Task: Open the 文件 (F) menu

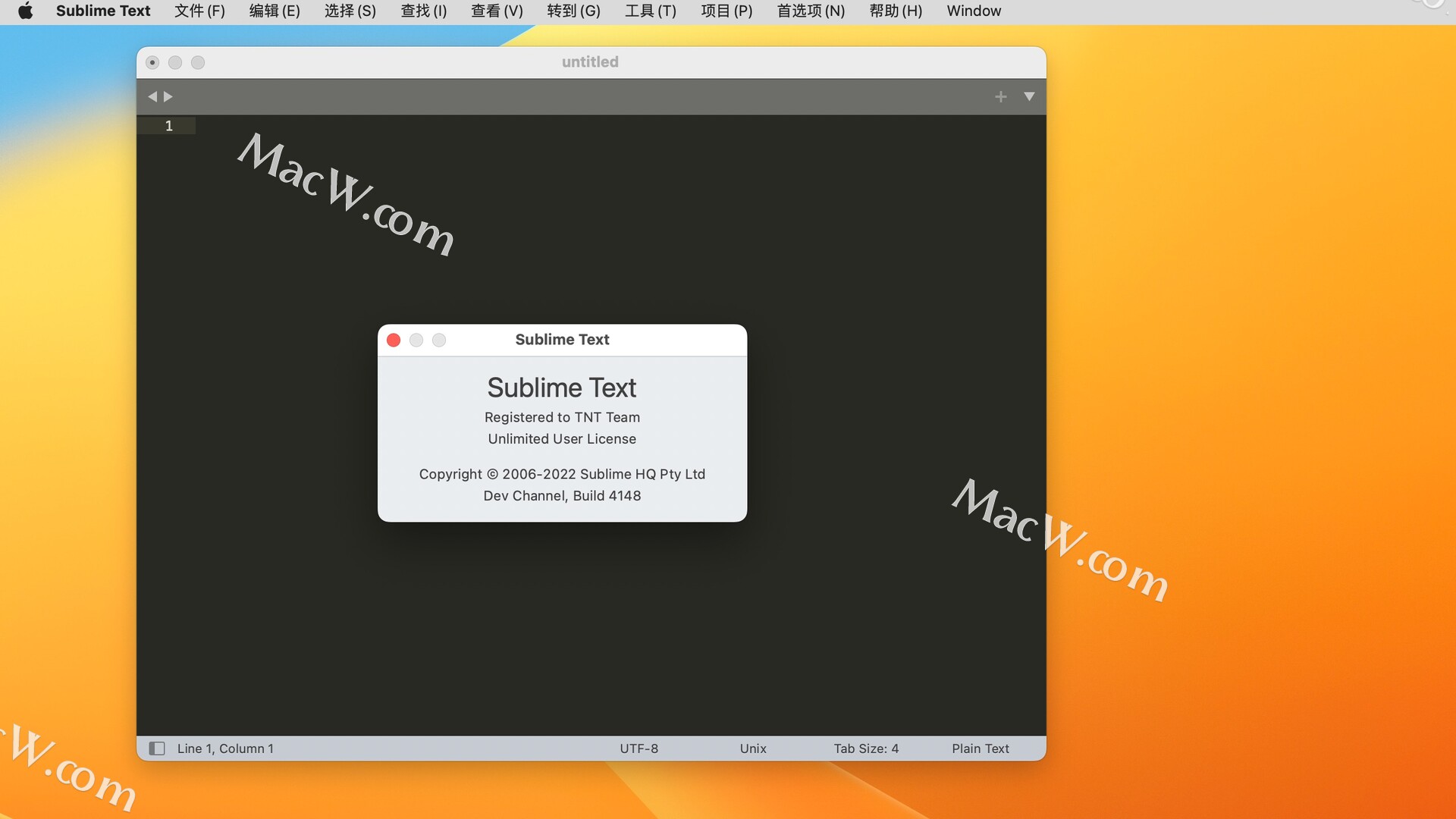Action: (199, 11)
